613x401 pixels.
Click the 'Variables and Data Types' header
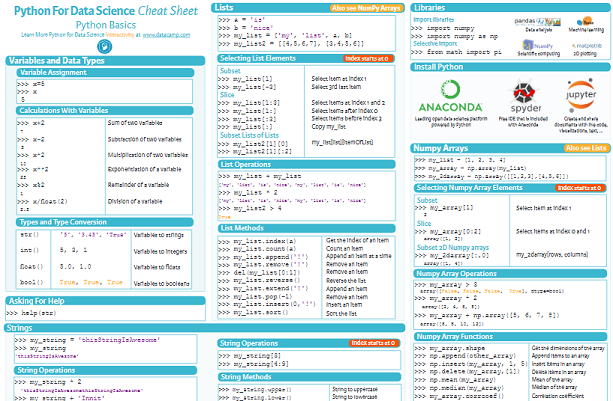pyautogui.click(x=105, y=61)
